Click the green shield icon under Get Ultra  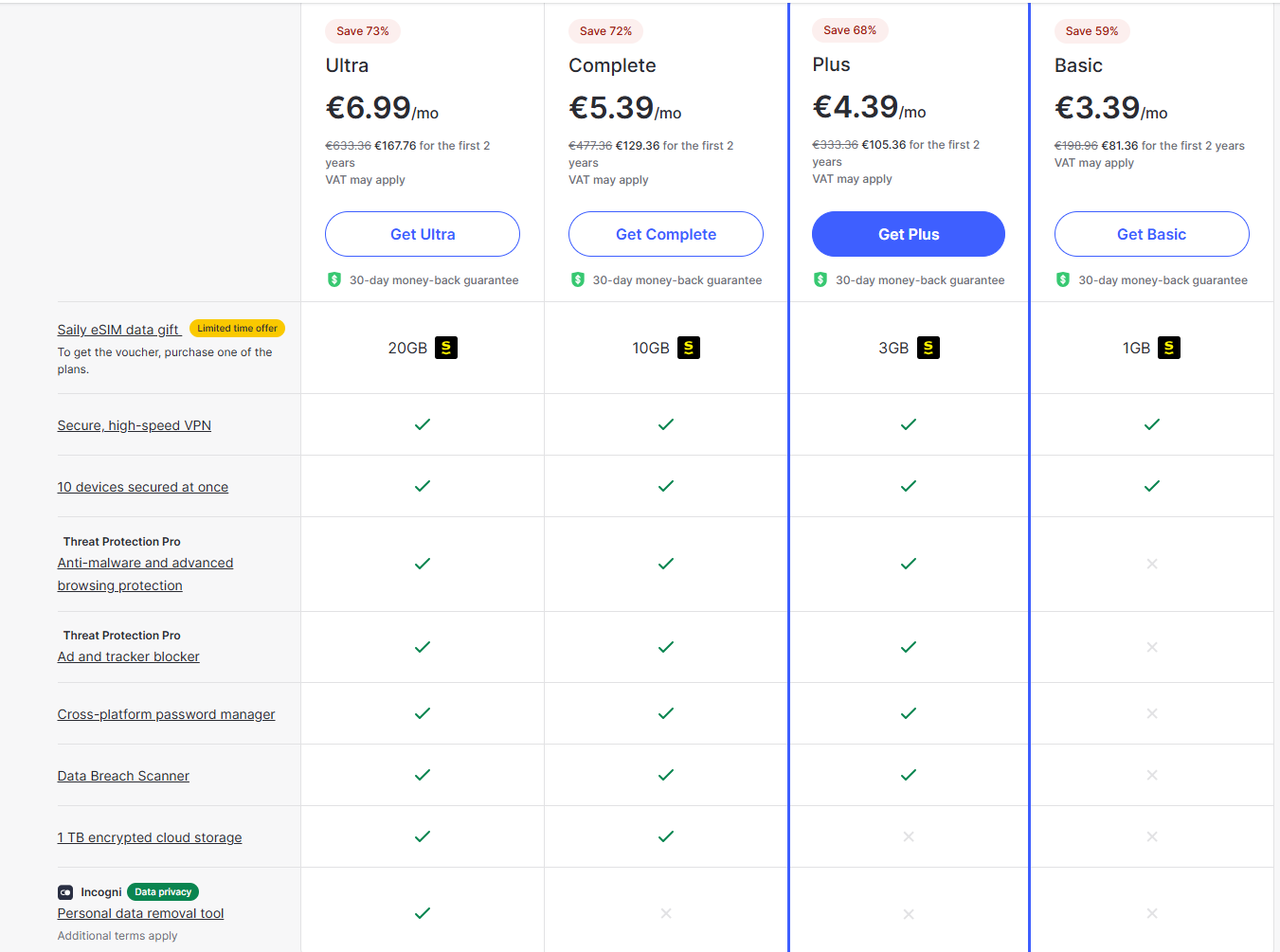pyautogui.click(x=334, y=279)
